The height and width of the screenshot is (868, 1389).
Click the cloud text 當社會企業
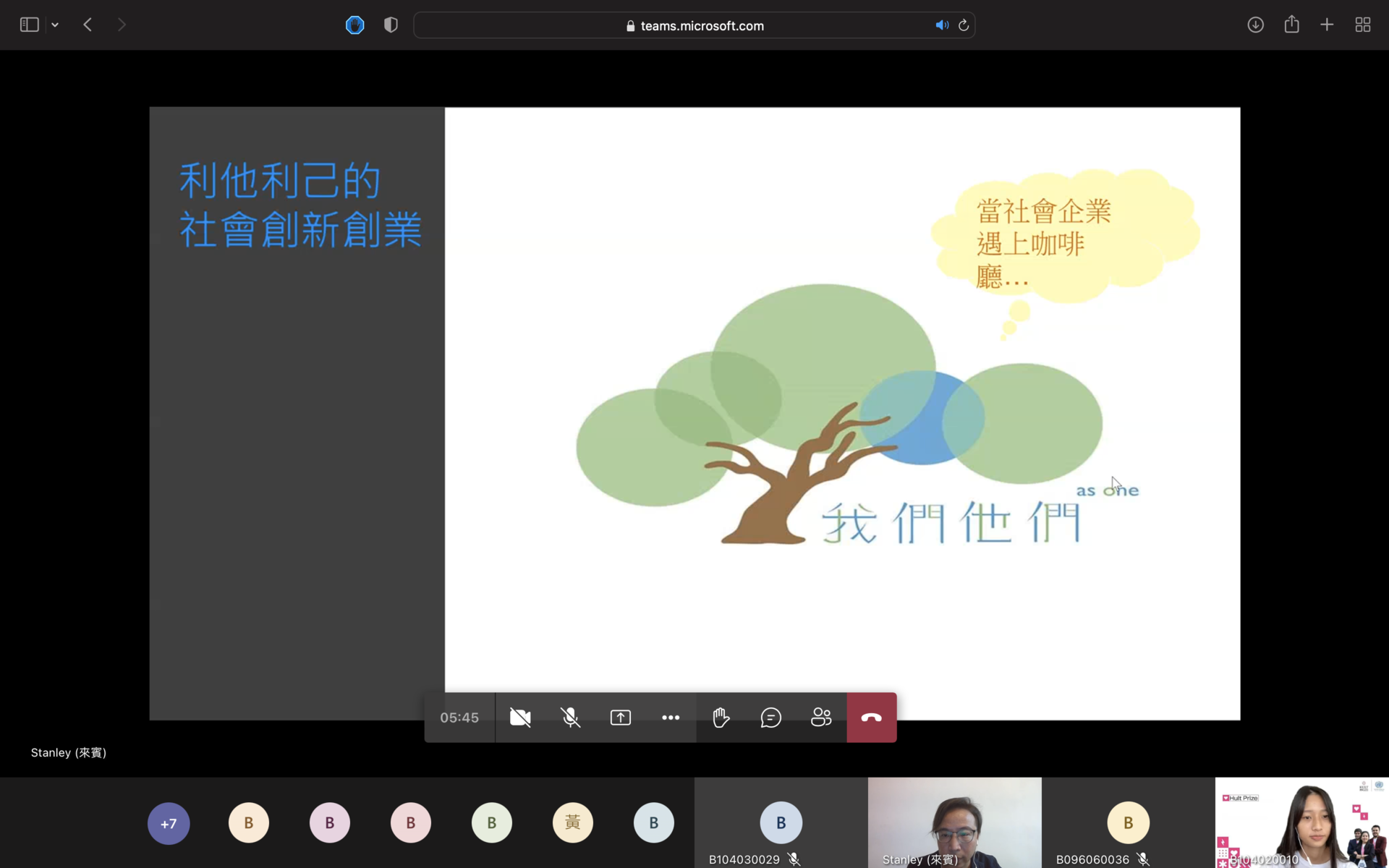click(x=1044, y=211)
